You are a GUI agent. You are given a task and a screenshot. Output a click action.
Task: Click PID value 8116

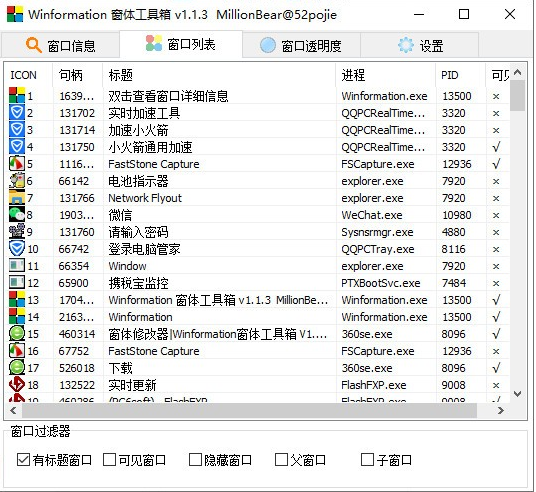pyautogui.click(x=453, y=249)
